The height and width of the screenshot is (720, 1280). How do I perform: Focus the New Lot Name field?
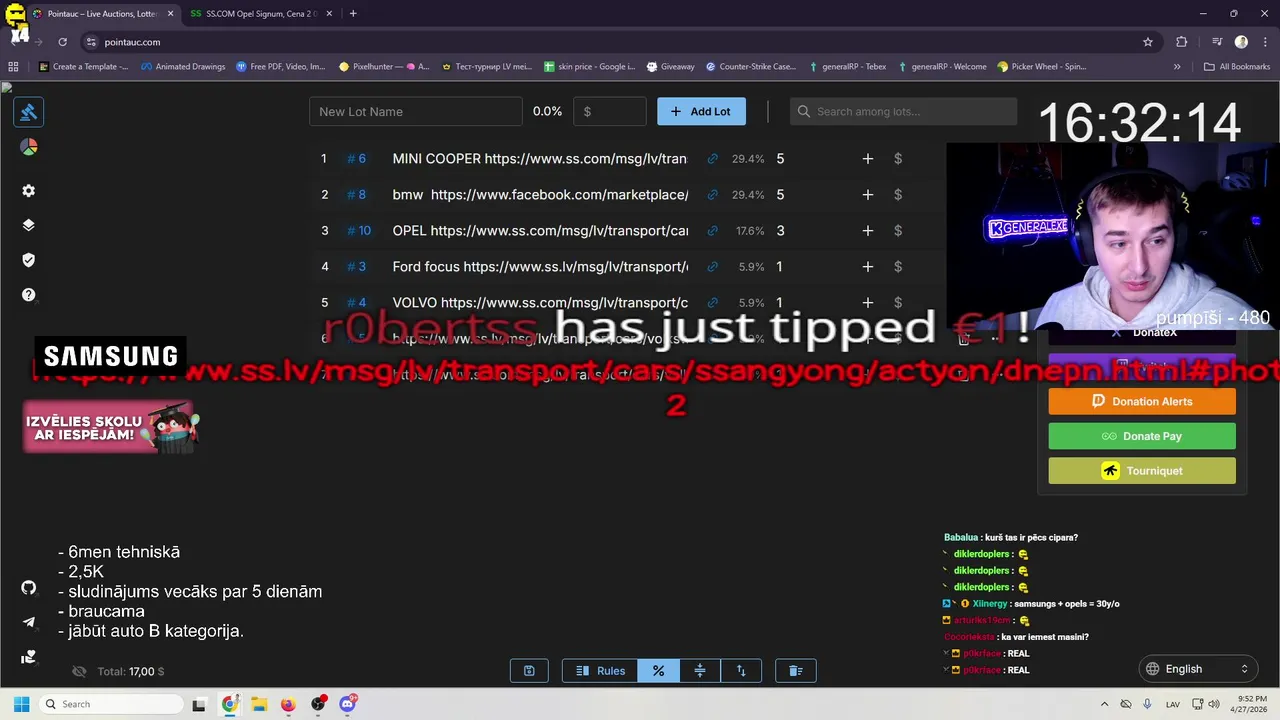click(x=415, y=111)
